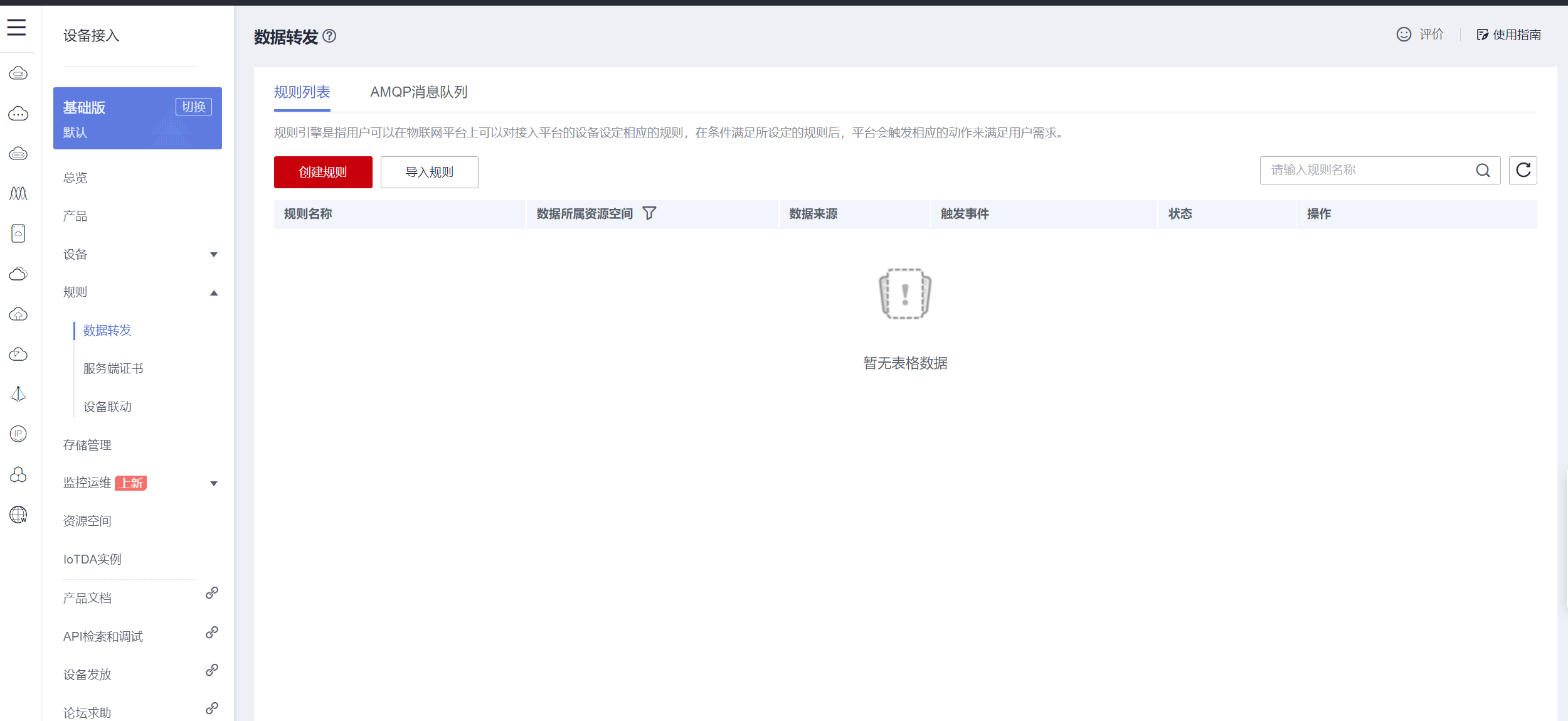This screenshot has width=1568, height=721.
Task: Collapse the 规则 menu section
Action: 214,292
